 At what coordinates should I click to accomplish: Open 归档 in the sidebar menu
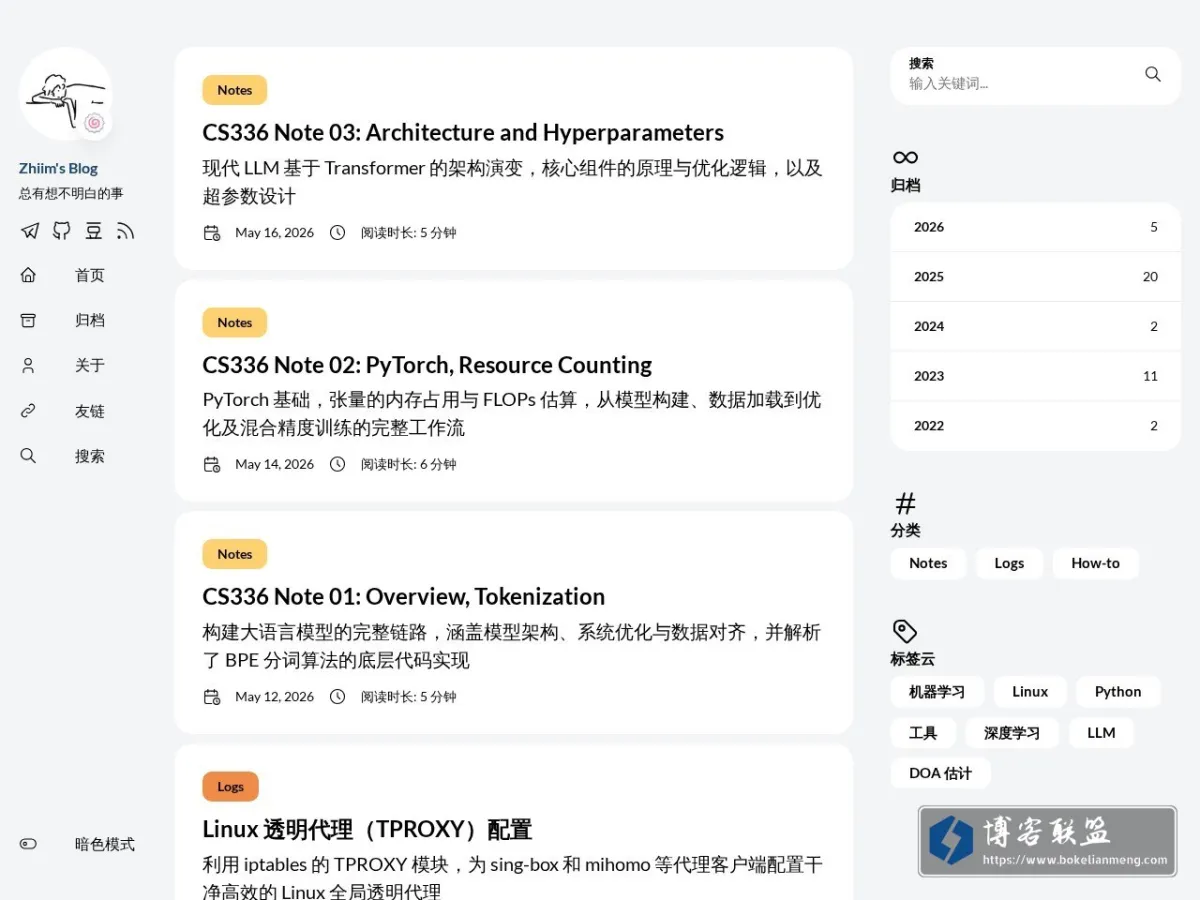click(89, 320)
